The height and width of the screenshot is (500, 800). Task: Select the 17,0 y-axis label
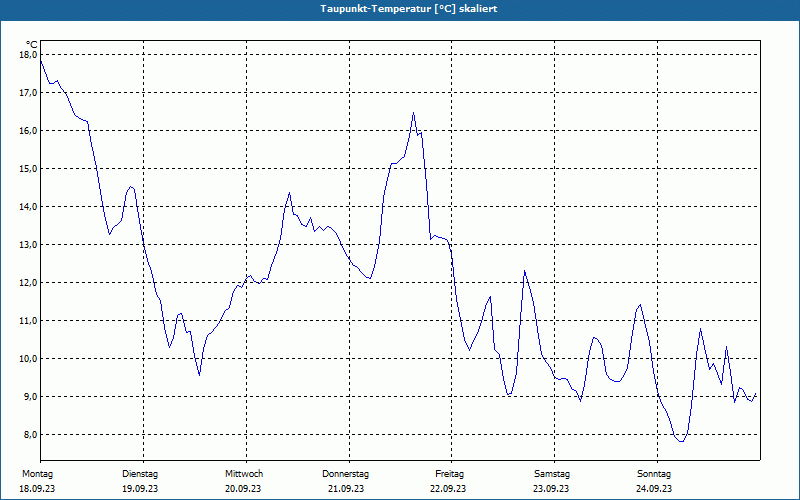click(x=29, y=93)
